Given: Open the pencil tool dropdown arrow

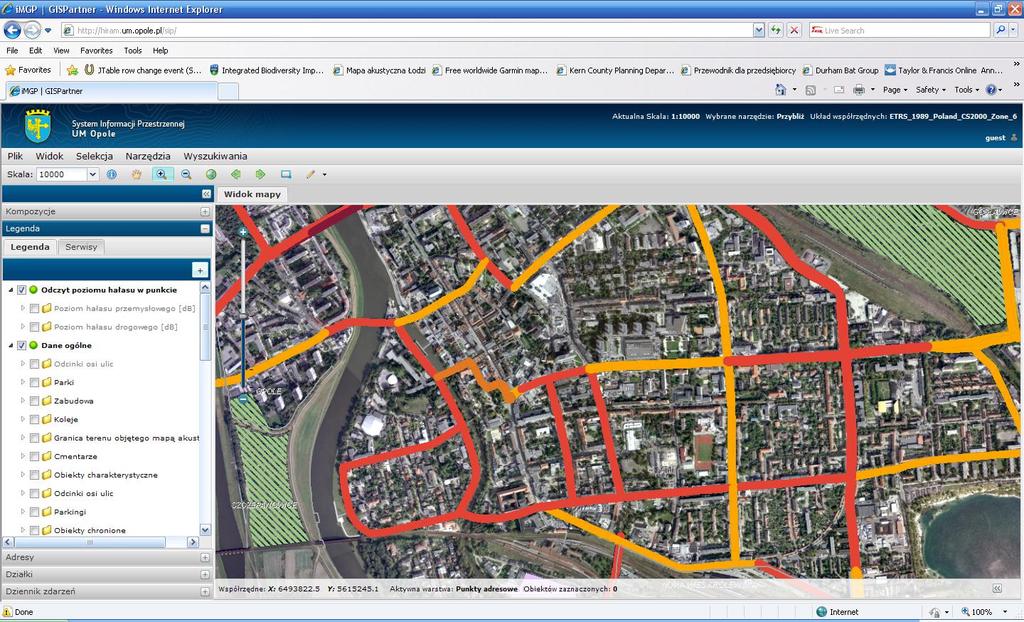Looking at the screenshot, I should point(325,174).
